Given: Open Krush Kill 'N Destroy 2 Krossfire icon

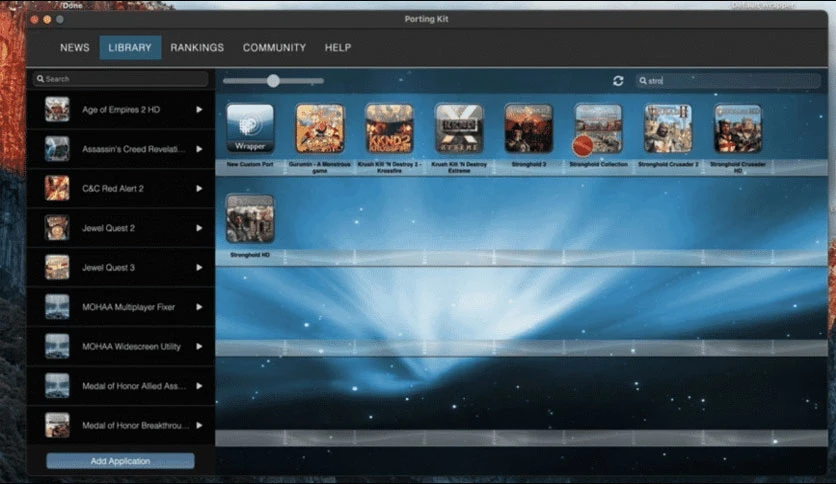Looking at the screenshot, I should [389, 128].
